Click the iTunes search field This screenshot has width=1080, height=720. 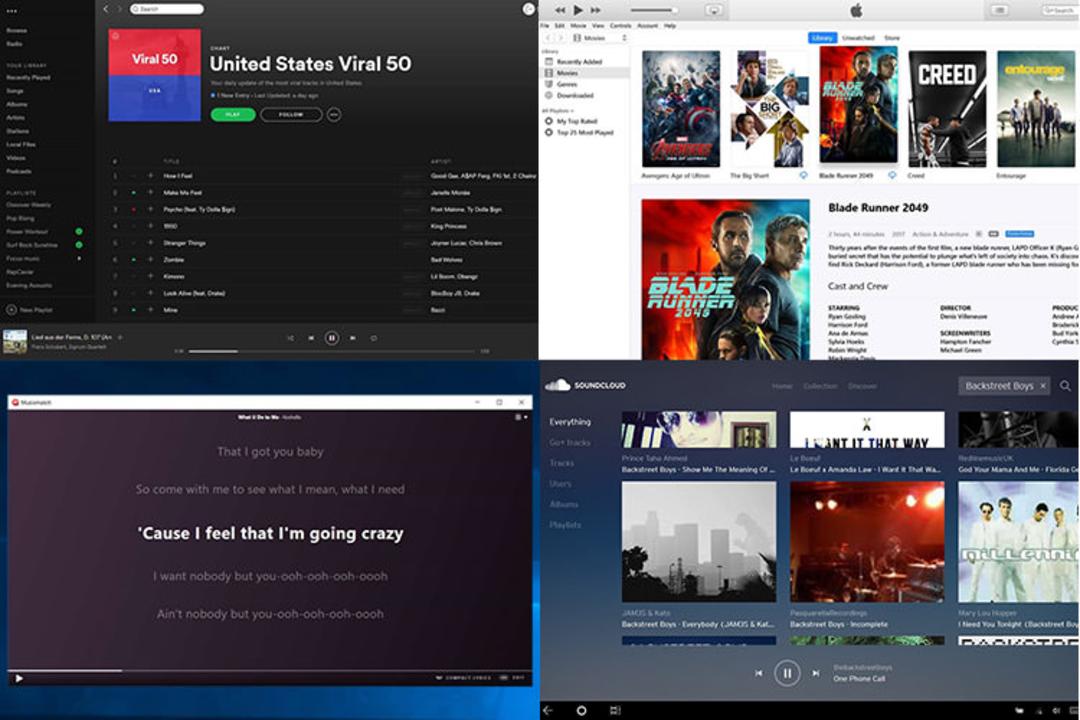click(1059, 10)
